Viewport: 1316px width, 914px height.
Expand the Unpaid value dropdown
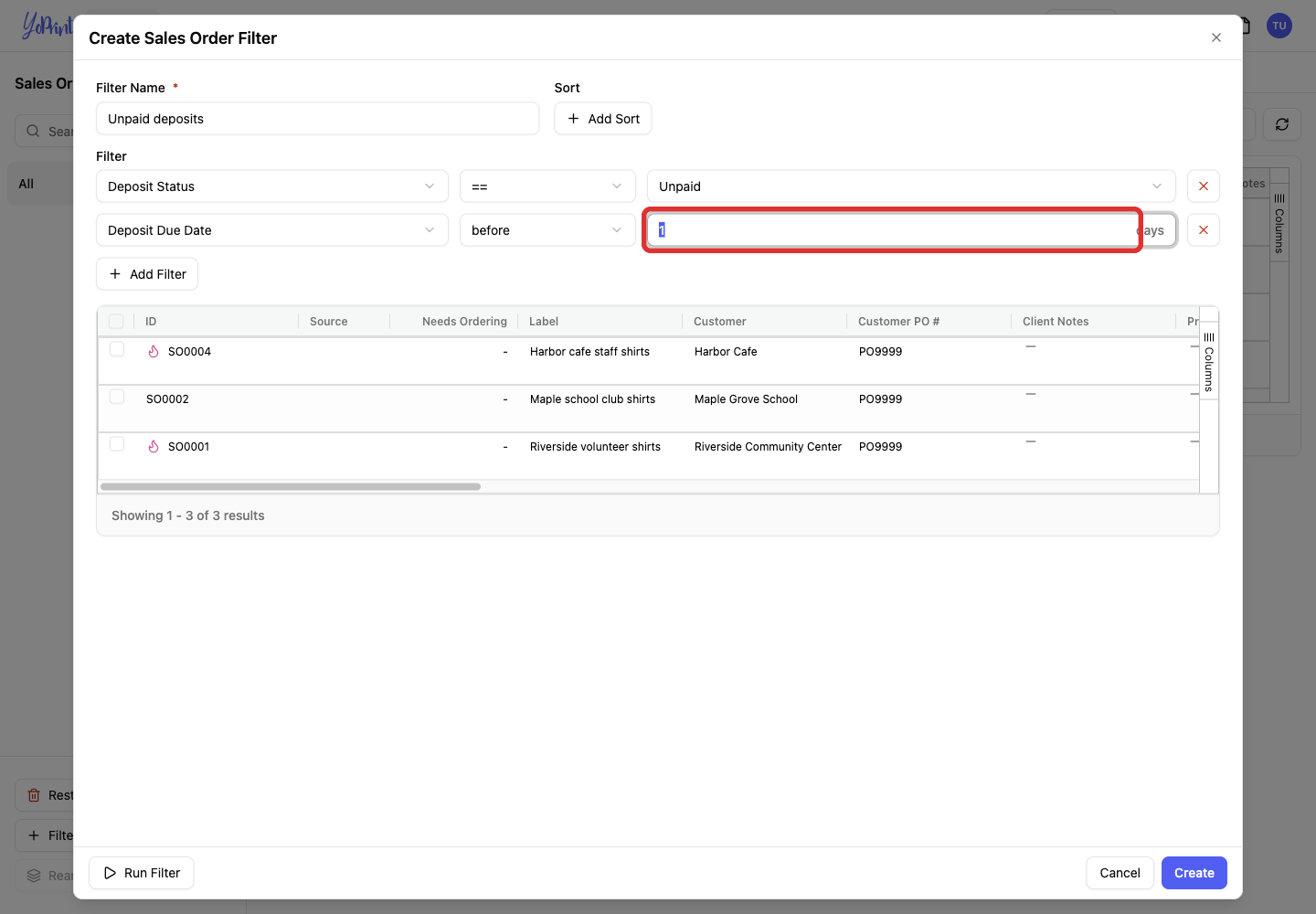click(911, 186)
